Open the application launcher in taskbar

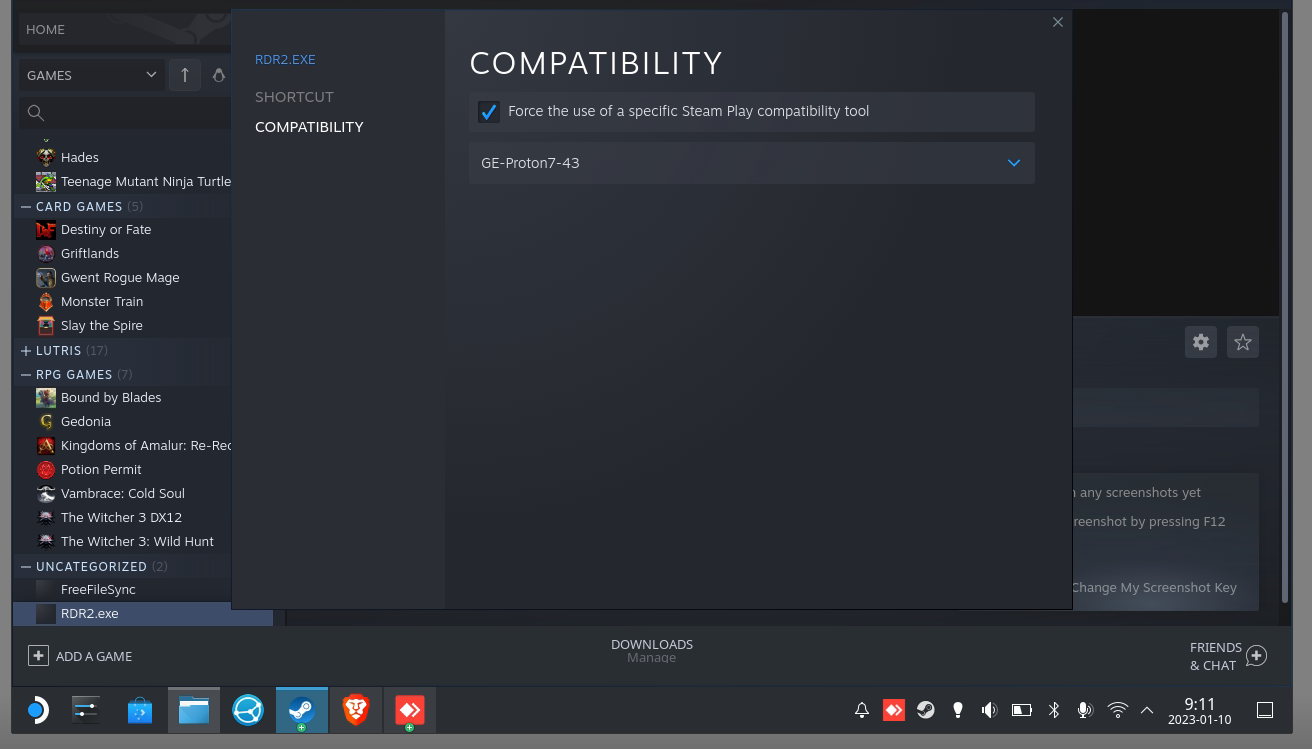pos(37,711)
